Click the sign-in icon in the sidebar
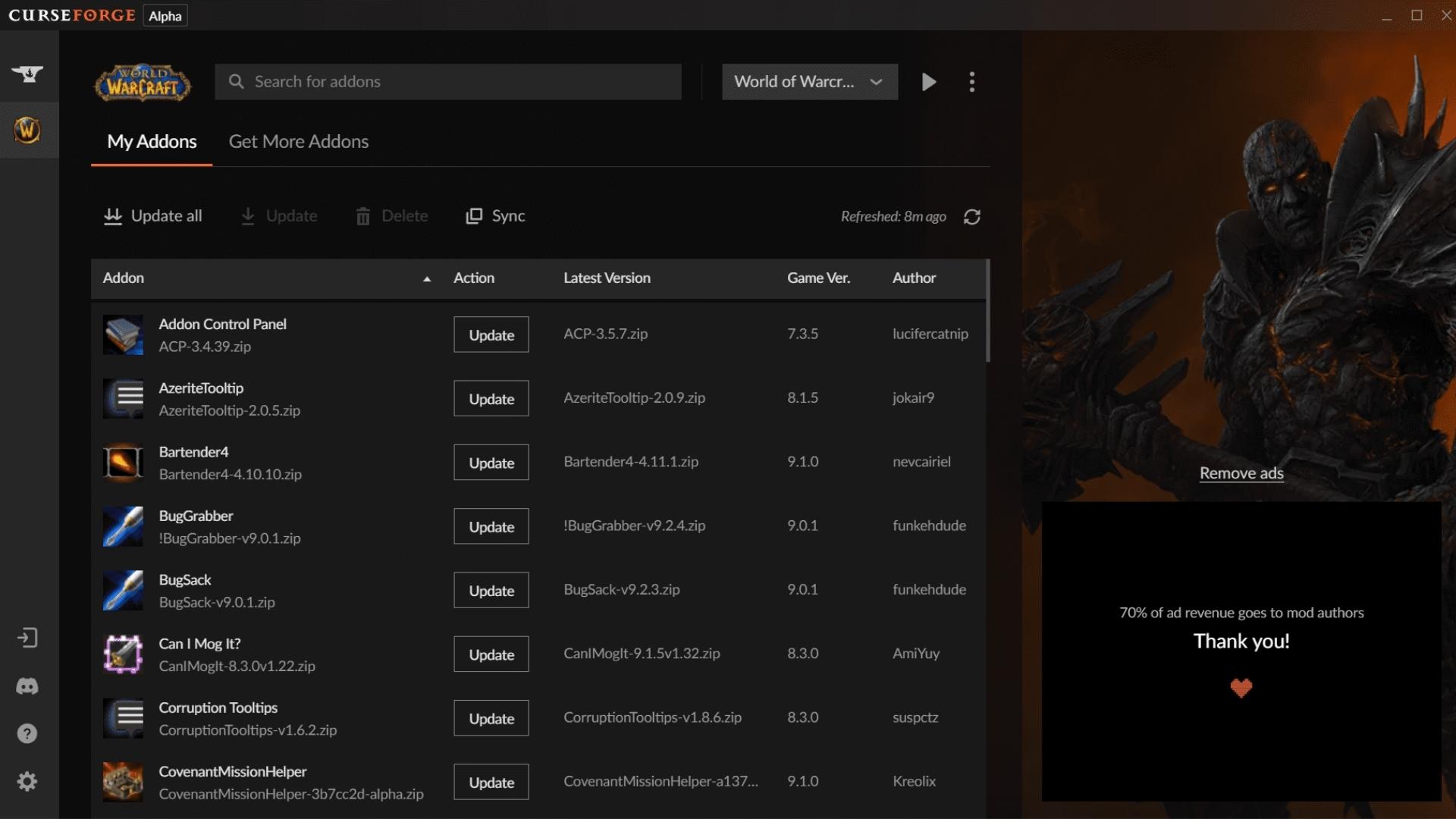Viewport: 1456px width, 819px height. point(28,638)
